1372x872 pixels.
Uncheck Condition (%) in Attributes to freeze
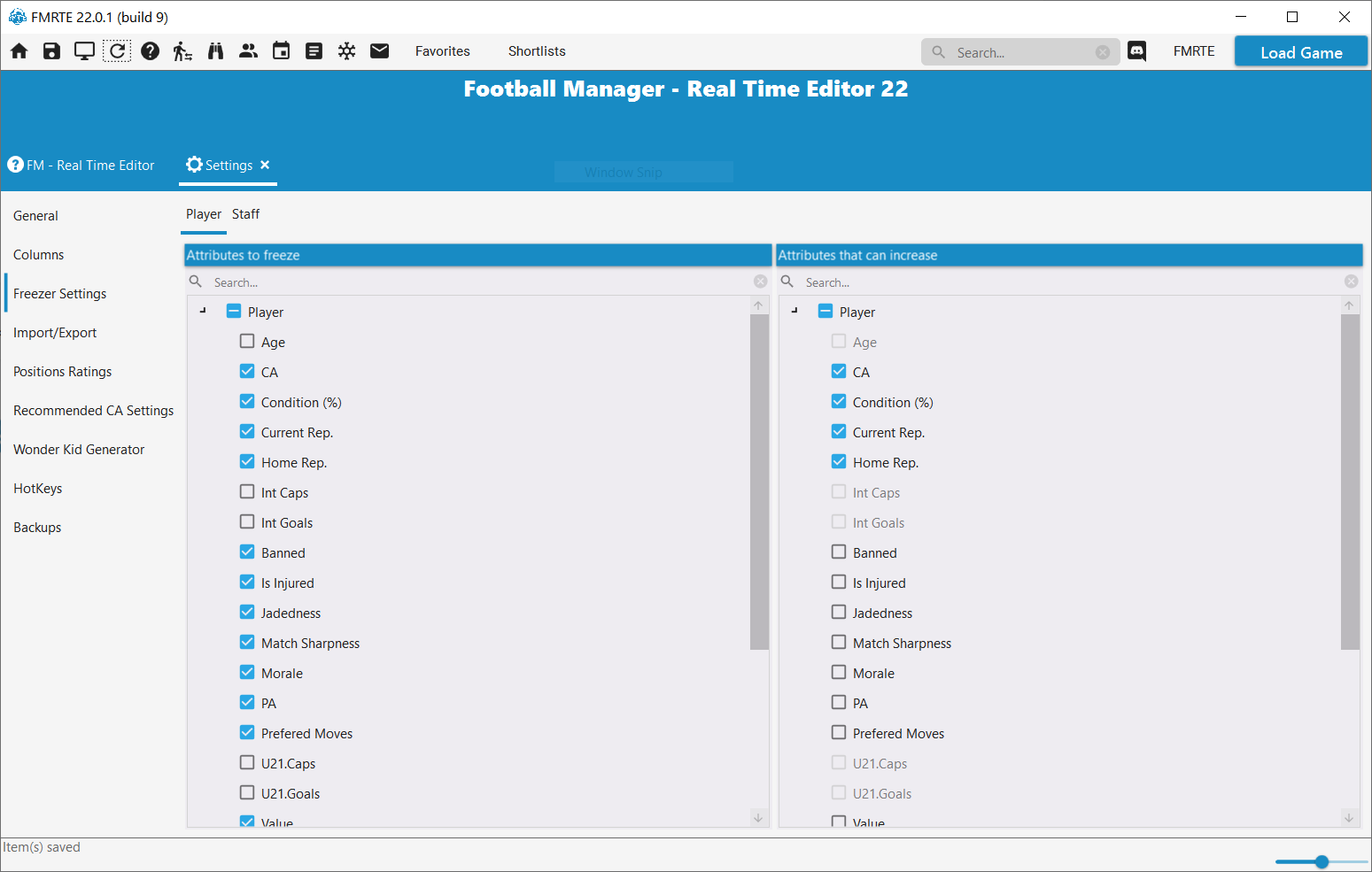(247, 401)
